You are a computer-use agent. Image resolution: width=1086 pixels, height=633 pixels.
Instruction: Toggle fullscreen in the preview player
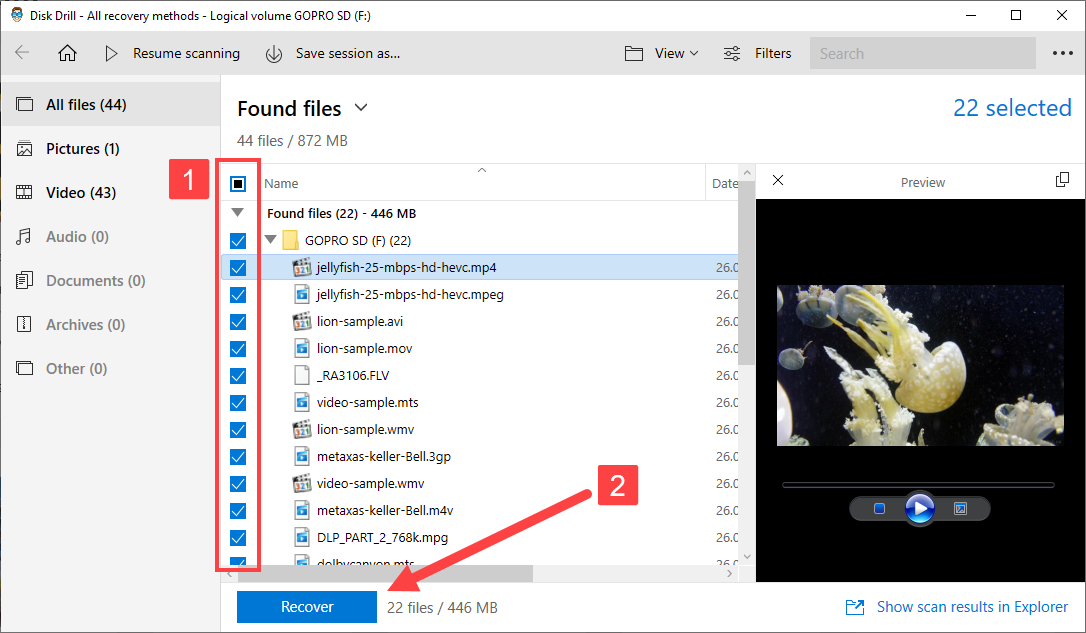pyautogui.click(x=960, y=508)
